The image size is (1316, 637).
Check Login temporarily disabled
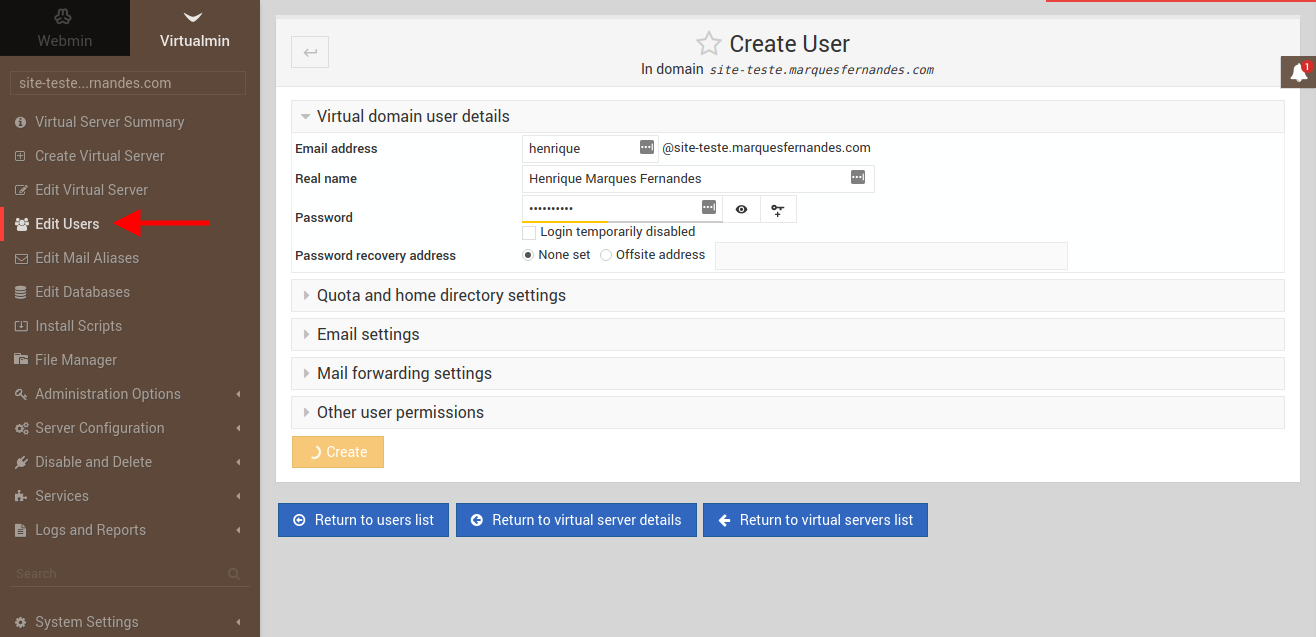529,232
